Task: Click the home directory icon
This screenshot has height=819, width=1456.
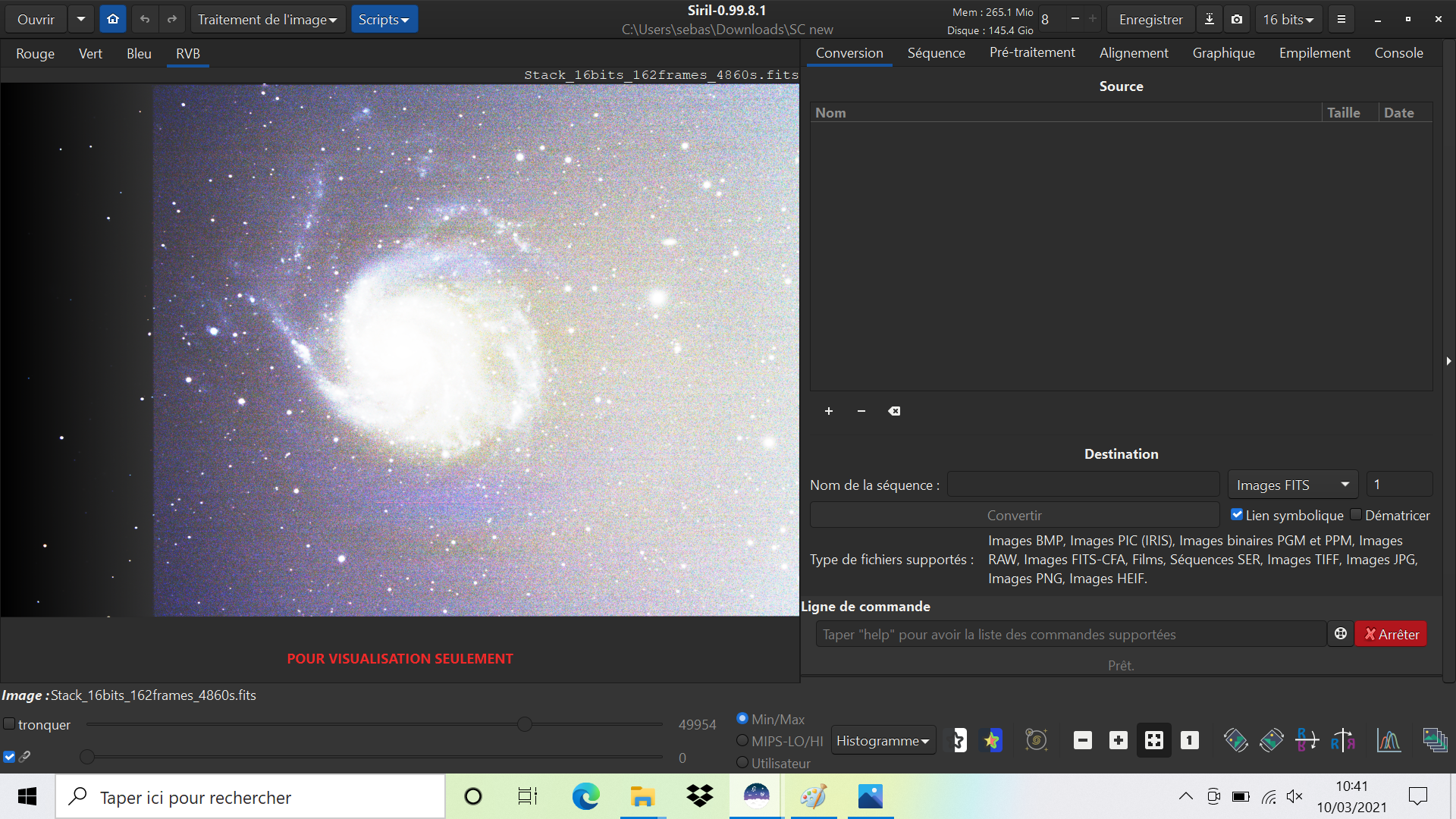Action: click(113, 19)
